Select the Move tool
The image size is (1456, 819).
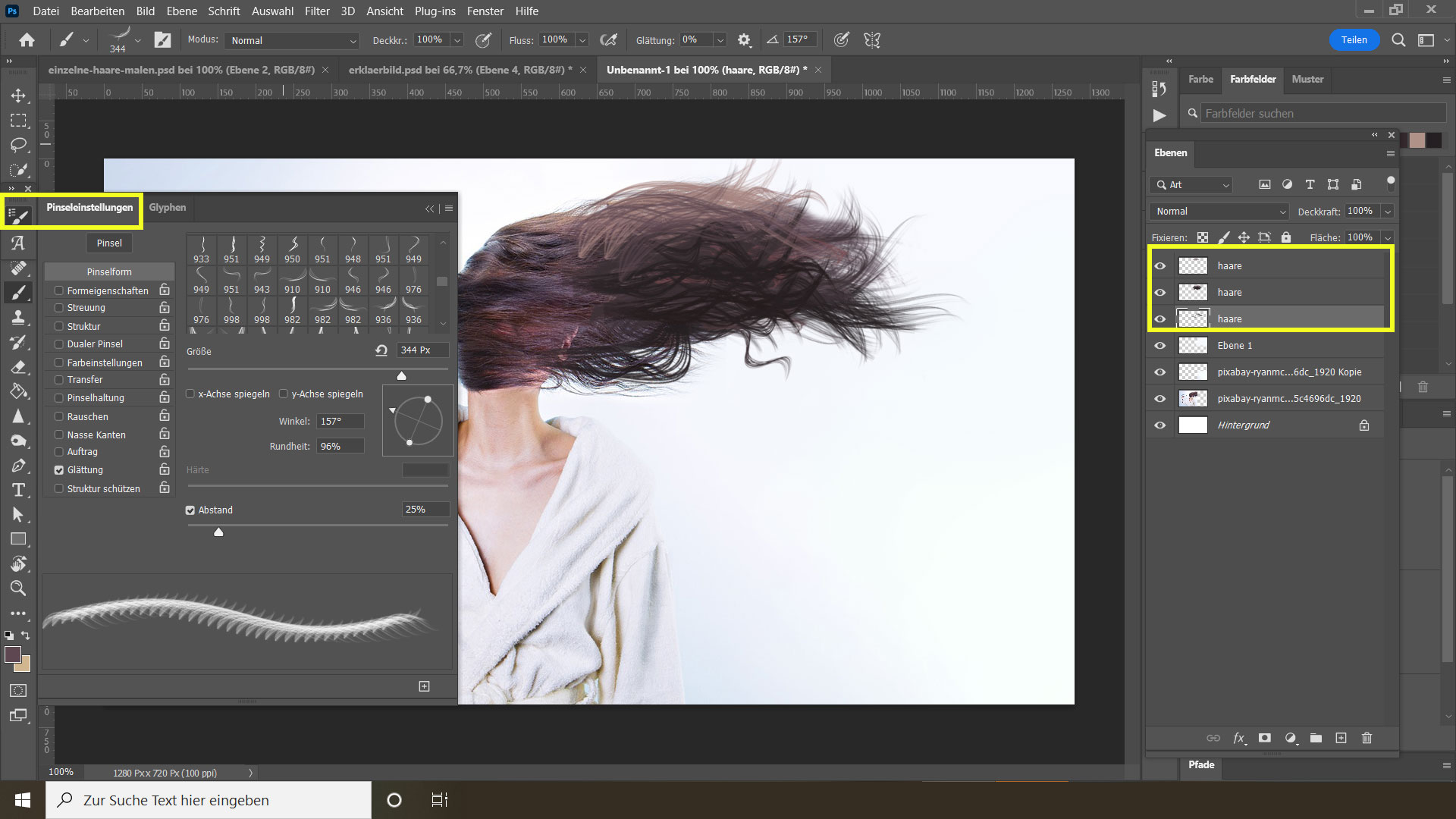[x=18, y=96]
